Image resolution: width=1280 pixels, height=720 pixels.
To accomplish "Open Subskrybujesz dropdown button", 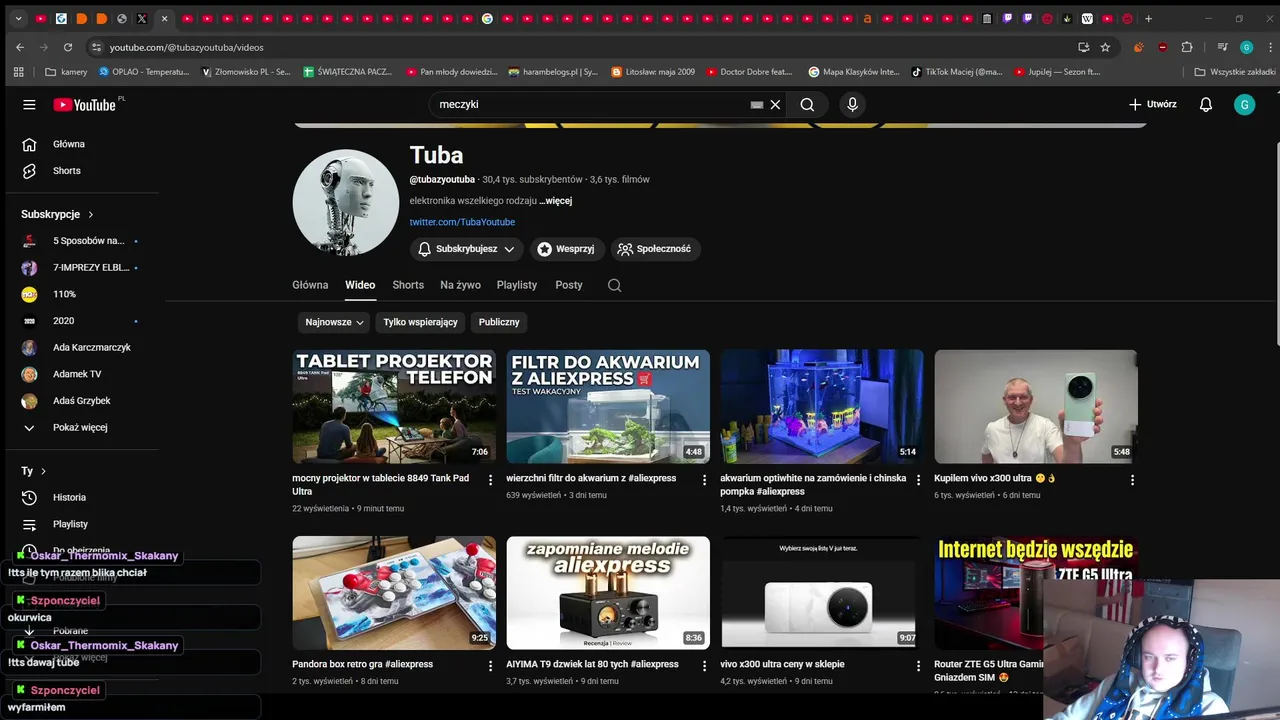I will coord(466,249).
